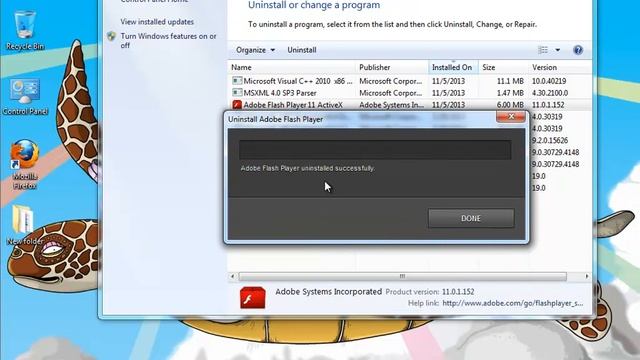Click Uninstall in the toolbar
Screen dimensions: 640x360
(302, 50)
